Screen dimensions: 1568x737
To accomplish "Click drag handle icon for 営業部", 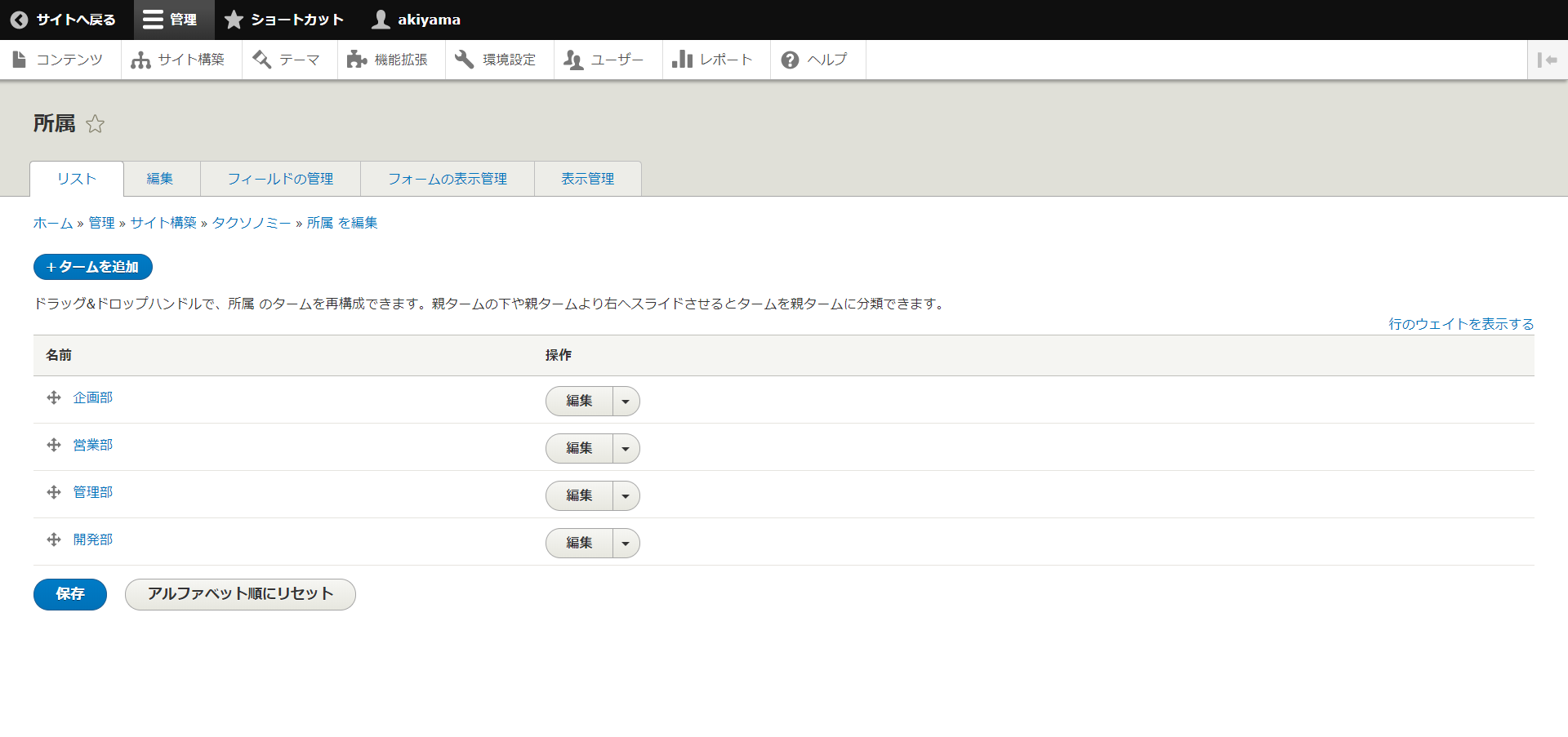I will (54, 445).
